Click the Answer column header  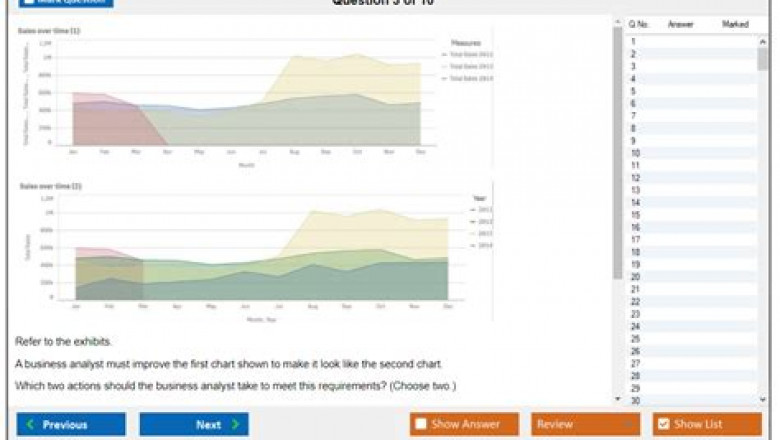click(x=680, y=24)
